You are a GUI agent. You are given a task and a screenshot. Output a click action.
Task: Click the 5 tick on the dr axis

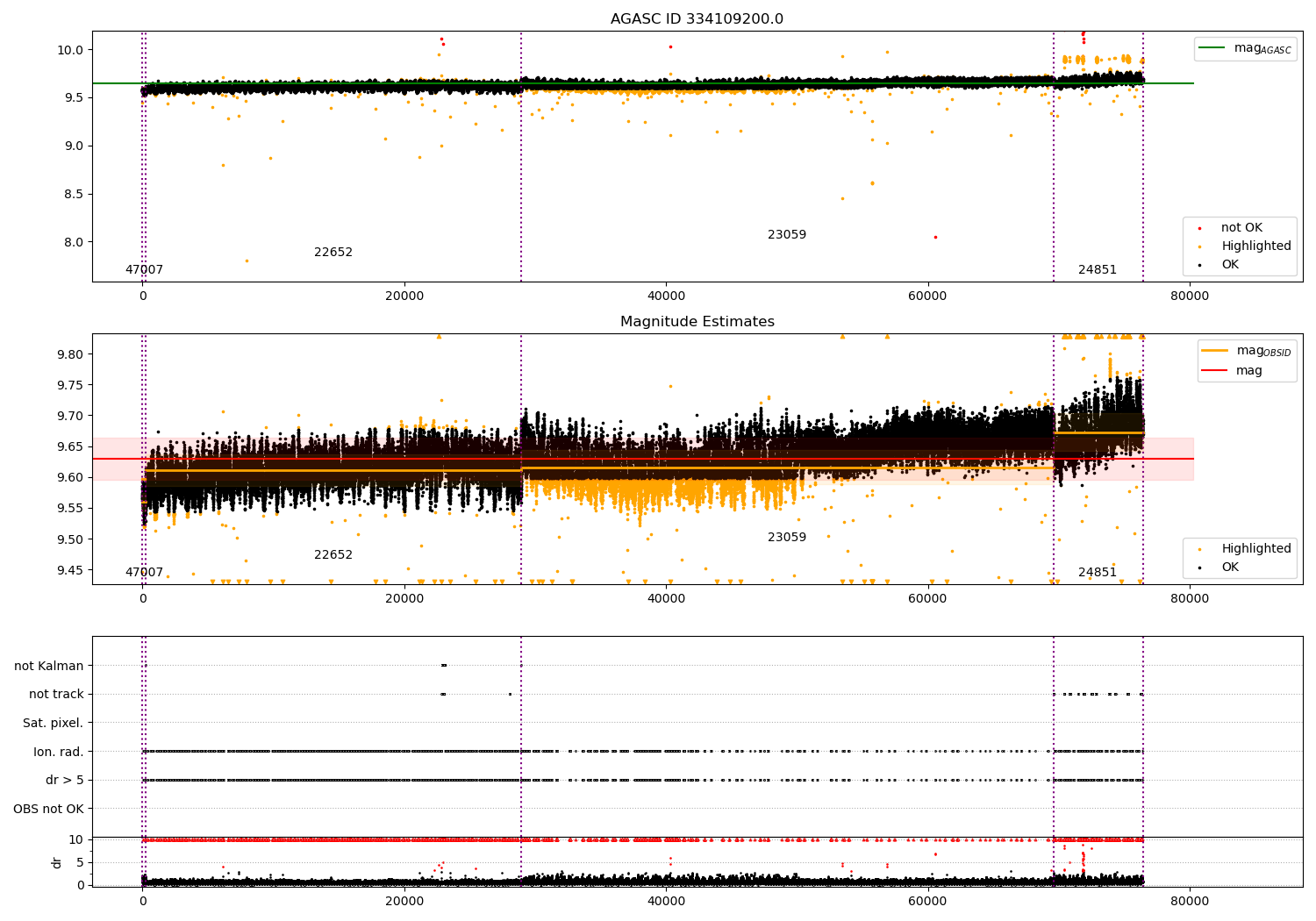[81, 863]
